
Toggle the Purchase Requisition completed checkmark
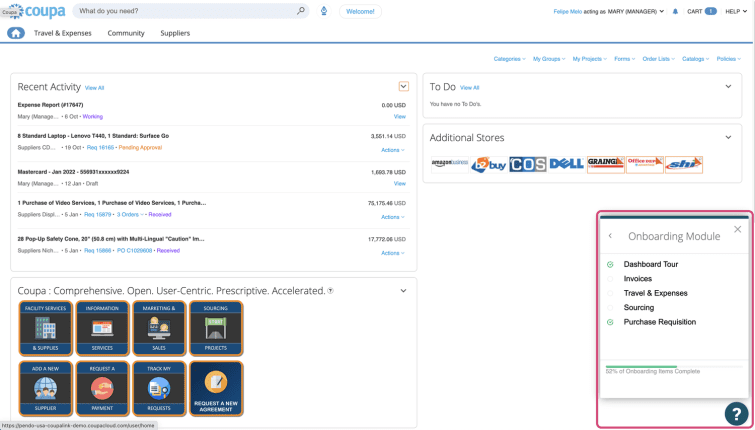tap(610, 322)
